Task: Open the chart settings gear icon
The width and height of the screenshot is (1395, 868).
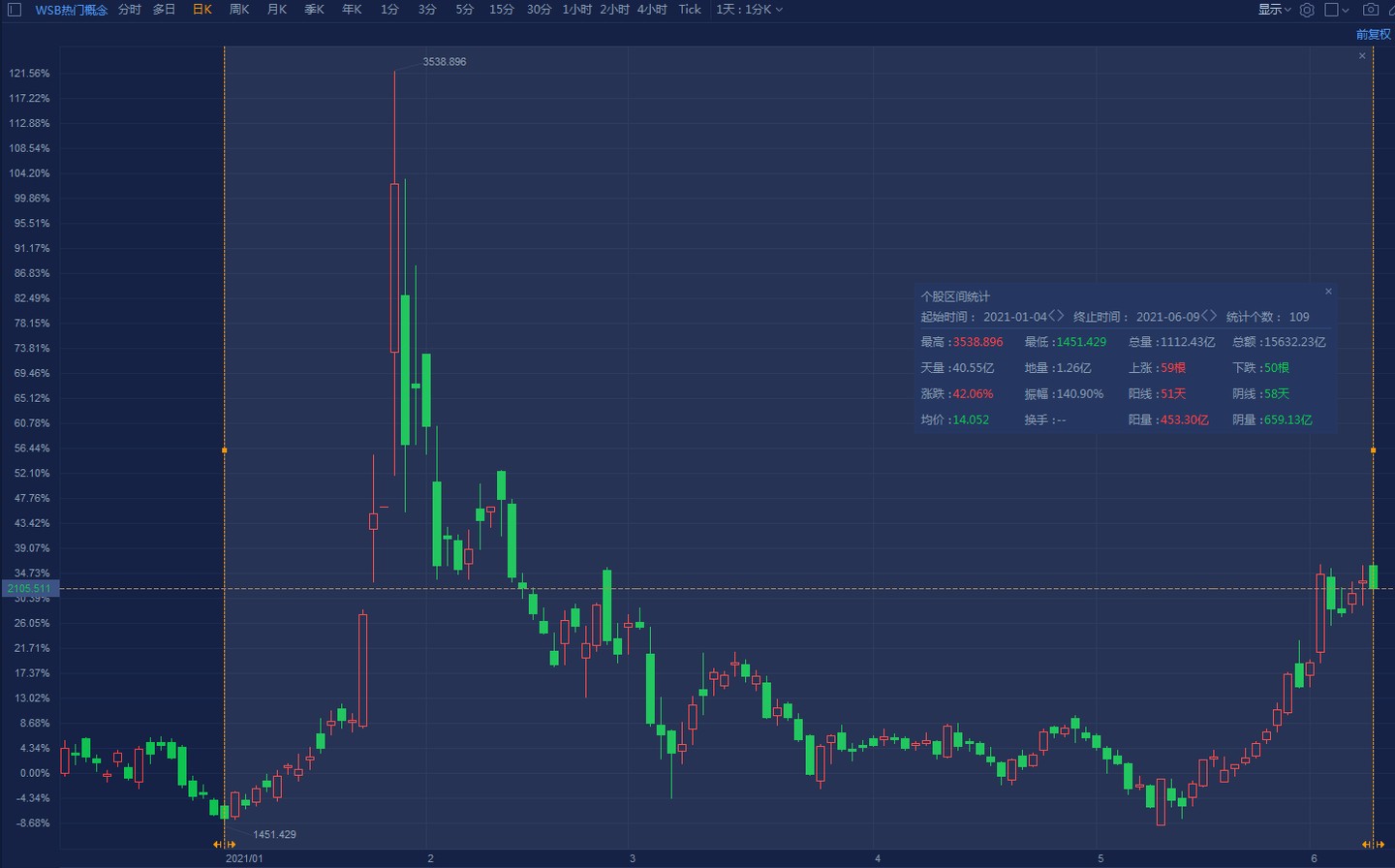Action: (1307, 10)
